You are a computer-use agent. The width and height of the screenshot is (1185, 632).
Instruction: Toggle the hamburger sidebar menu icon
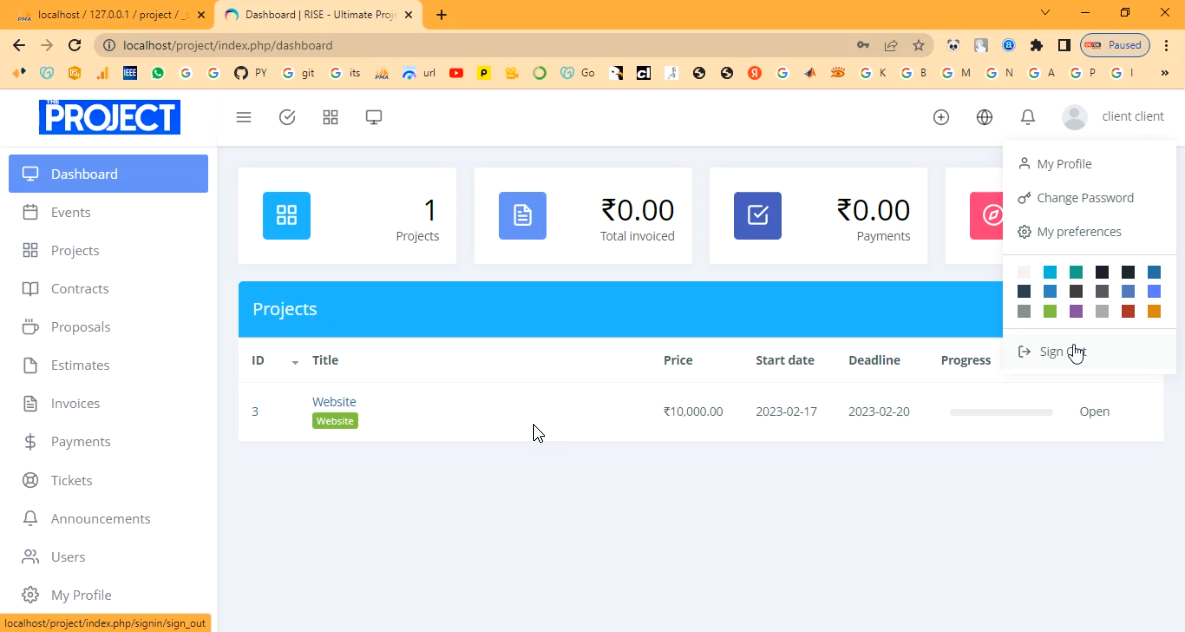[243, 117]
